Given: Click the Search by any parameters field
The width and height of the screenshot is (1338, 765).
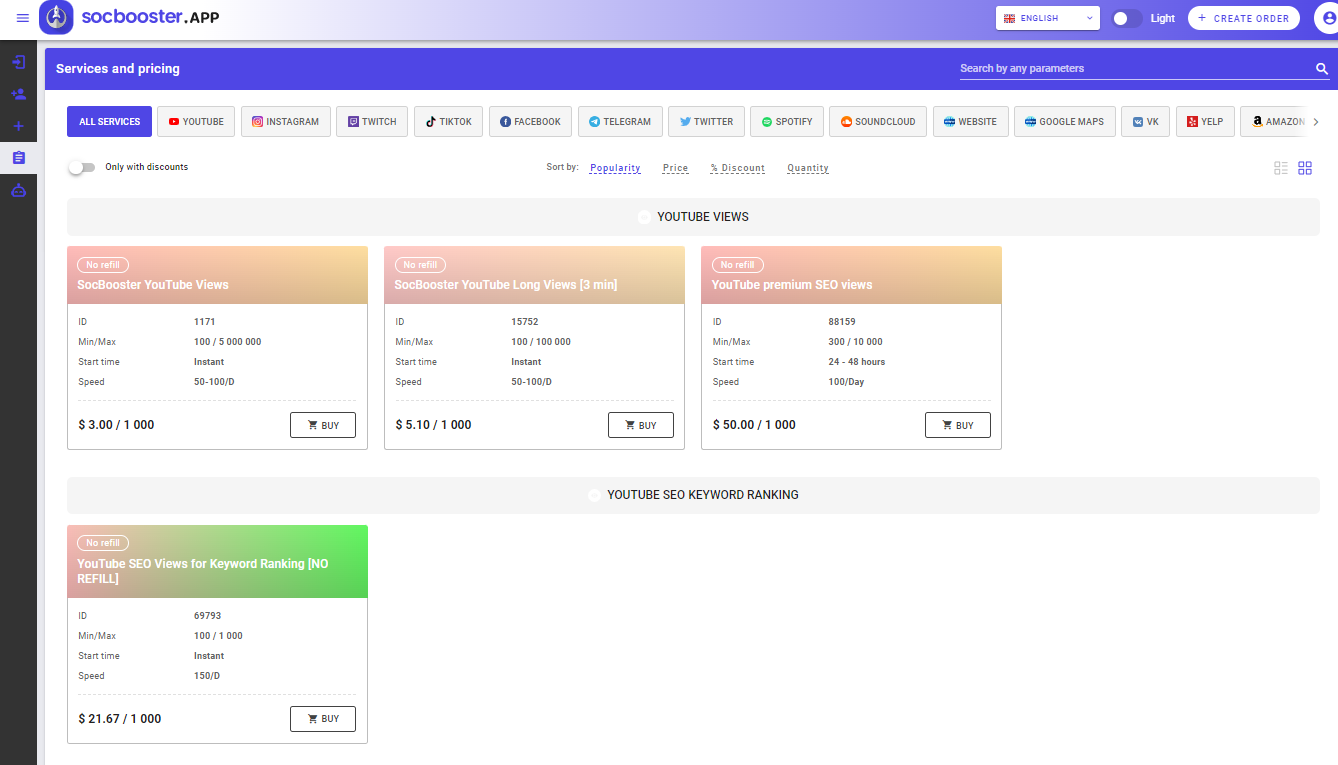Looking at the screenshot, I should (1135, 69).
